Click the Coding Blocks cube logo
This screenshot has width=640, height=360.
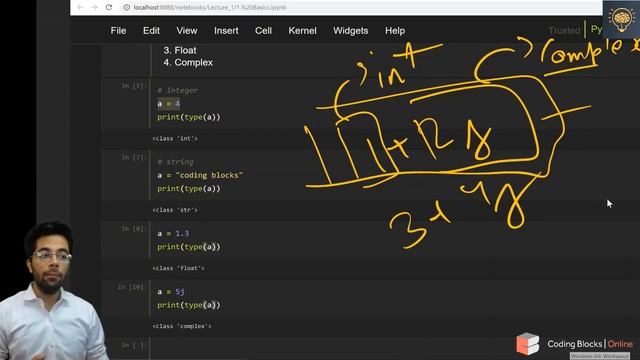[x=527, y=344]
